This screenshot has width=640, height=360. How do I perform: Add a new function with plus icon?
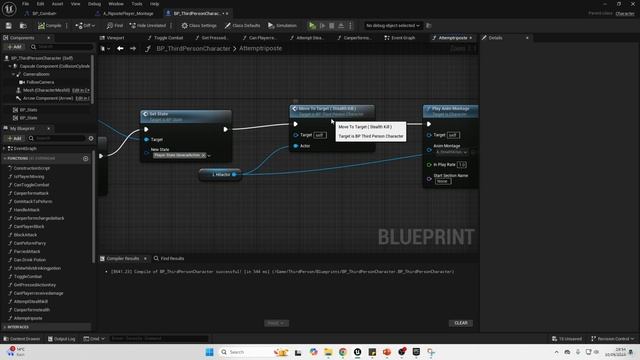point(86,158)
